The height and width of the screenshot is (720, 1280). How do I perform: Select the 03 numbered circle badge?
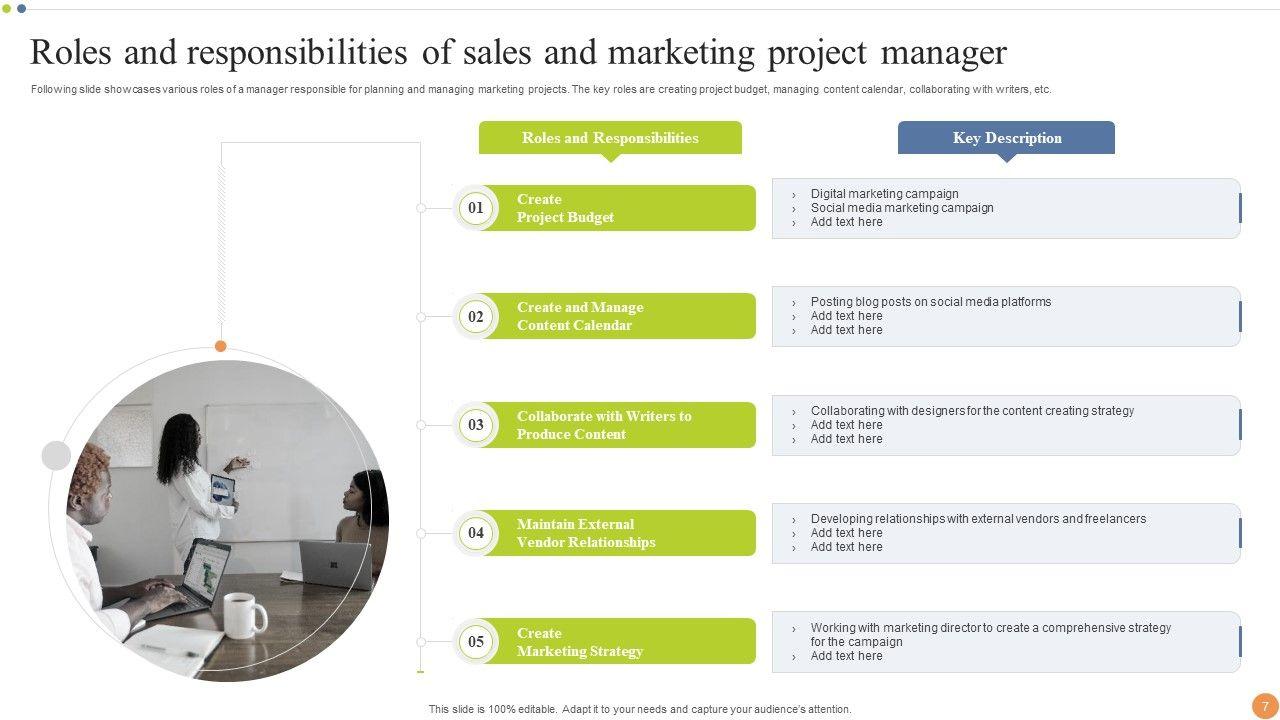tap(476, 425)
